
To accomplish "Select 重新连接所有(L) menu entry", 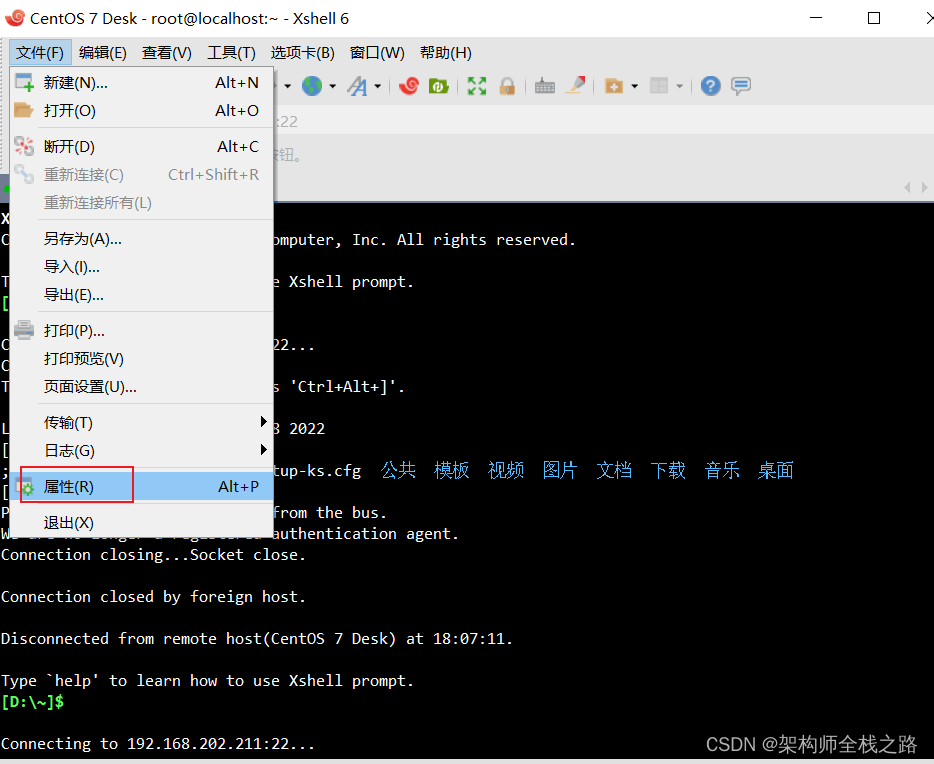I will pyautogui.click(x=142, y=202).
